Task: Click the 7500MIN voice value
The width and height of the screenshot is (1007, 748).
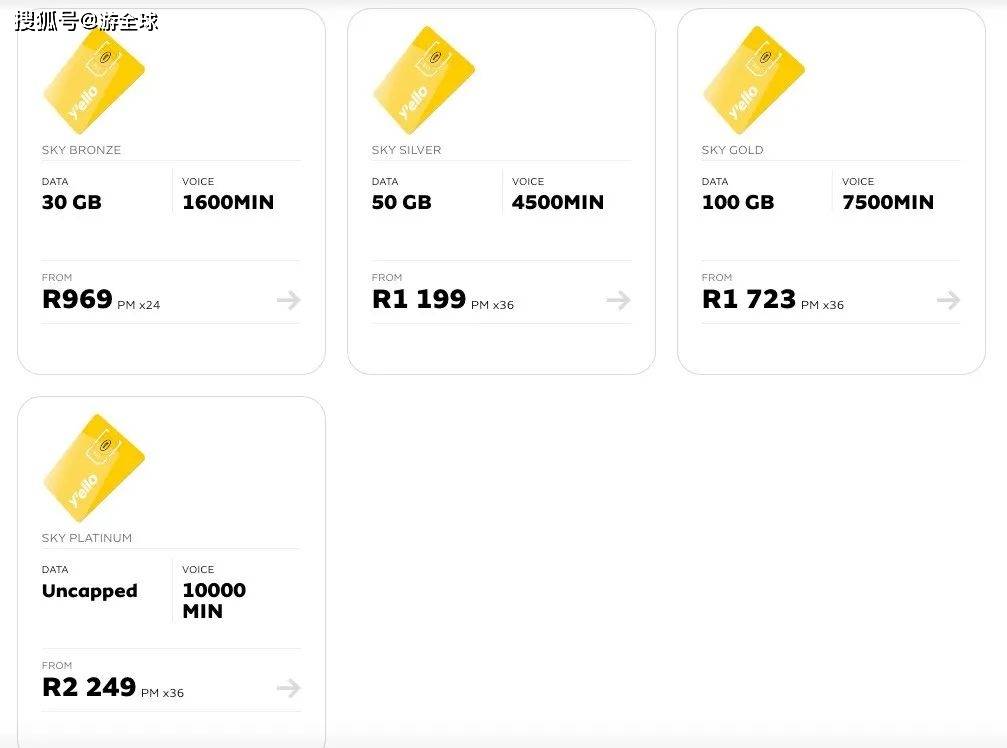Action: click(x=888, y=202)
